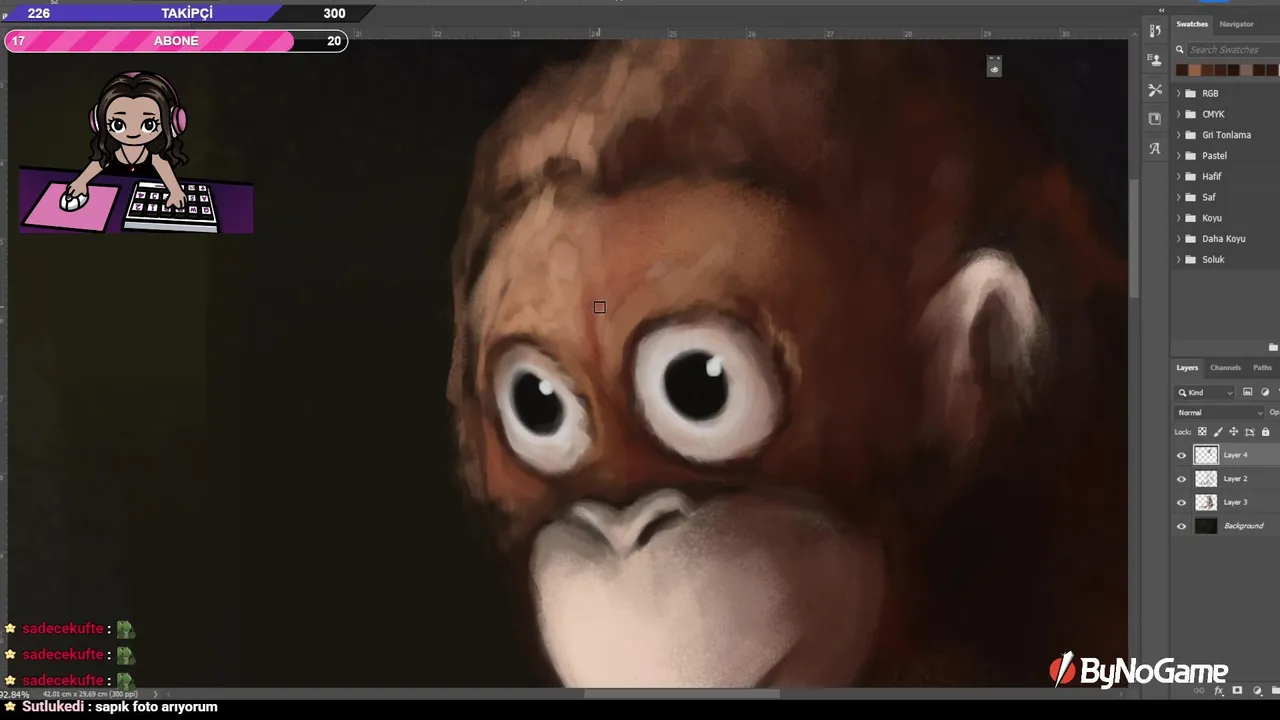This screenshot has height=720, width=1280.
Task: Click the Layer 3 thumbnail
Action: tap(1206, 502)
